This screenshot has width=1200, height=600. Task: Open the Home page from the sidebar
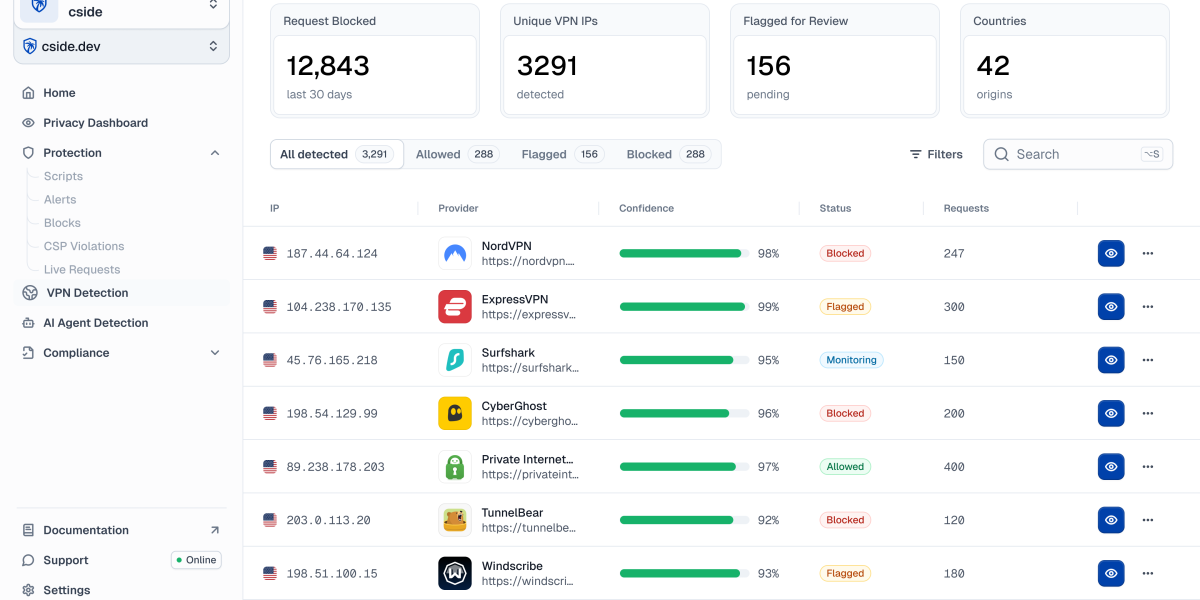[59, 92]
